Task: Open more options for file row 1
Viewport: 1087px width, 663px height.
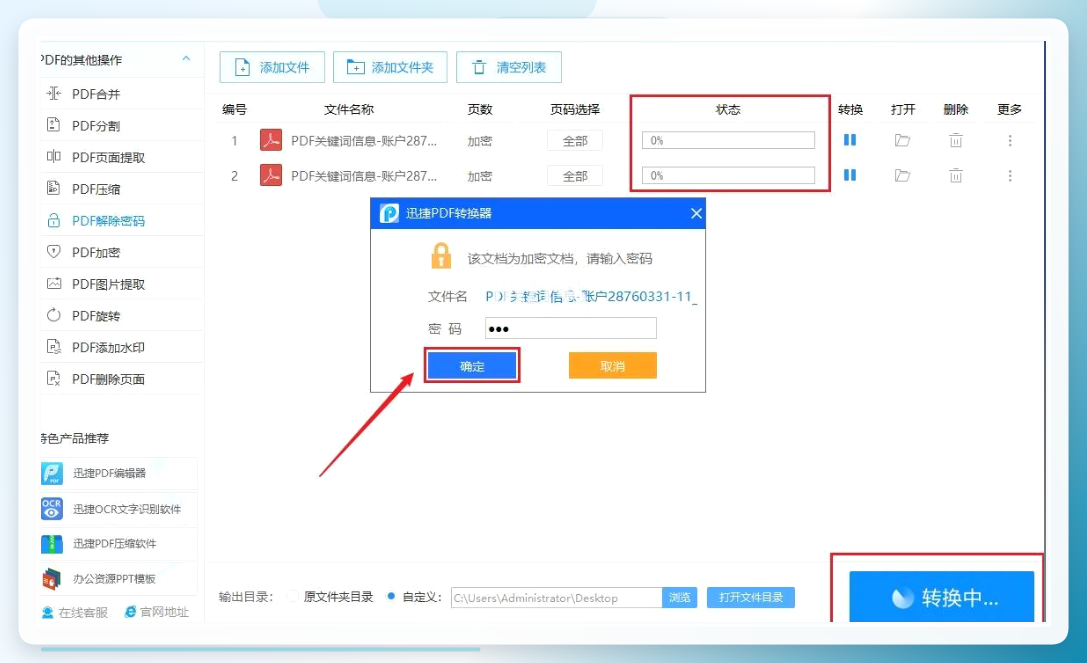Action: [1010, 141]
